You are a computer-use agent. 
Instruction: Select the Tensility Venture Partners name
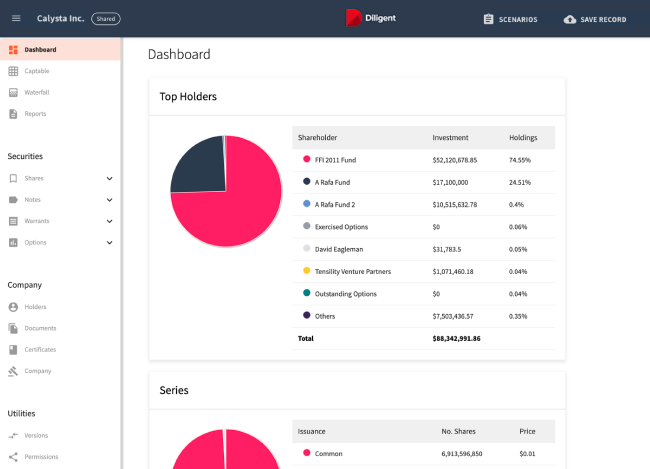coord(353,272)
